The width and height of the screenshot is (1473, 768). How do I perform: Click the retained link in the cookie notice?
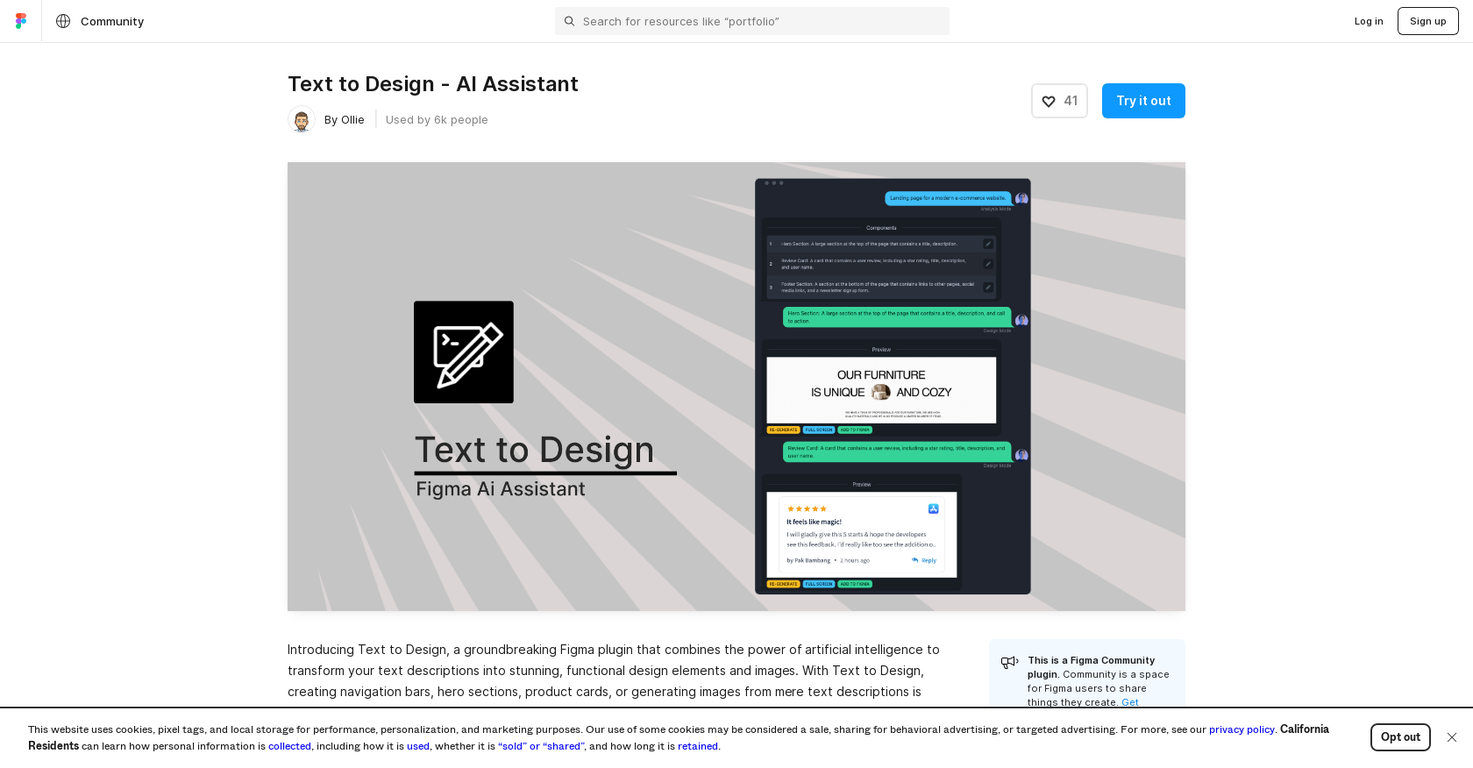pos(697,745)
